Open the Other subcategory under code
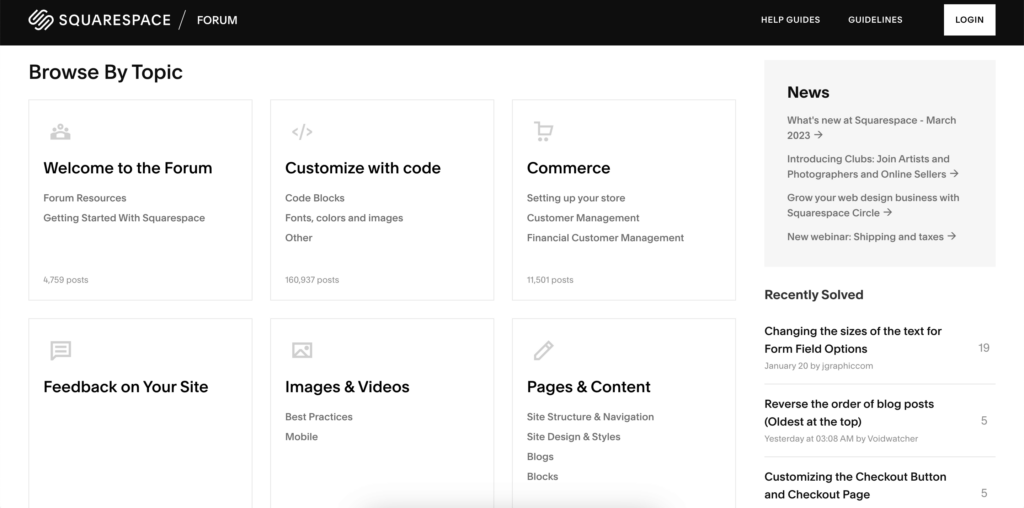The image size is (1024, 508). pyautogui.click(x=298, y=238)
